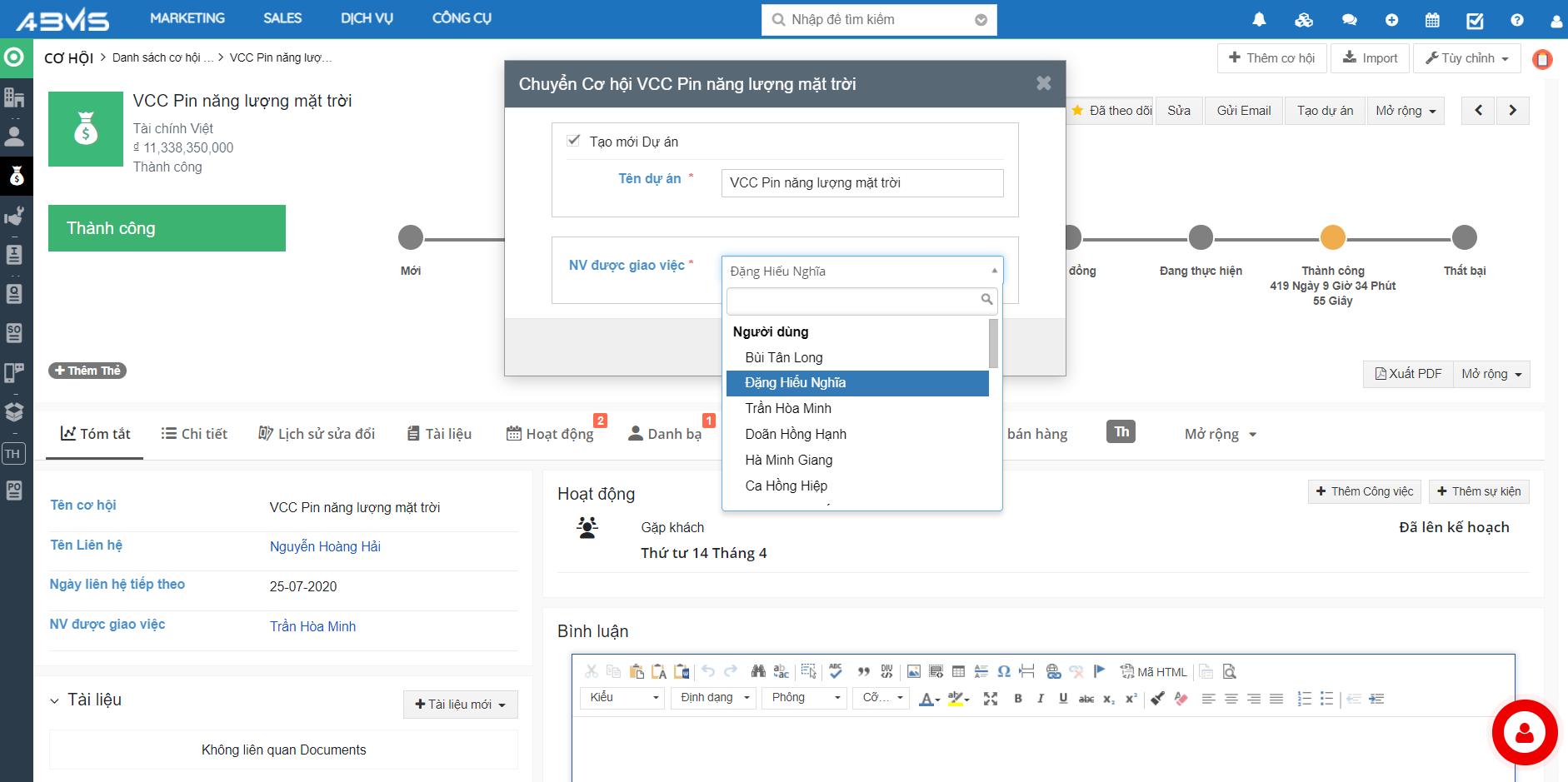Open the Phông font dropdown
This screenshot has width=1568, height=782.
point(803,698)
